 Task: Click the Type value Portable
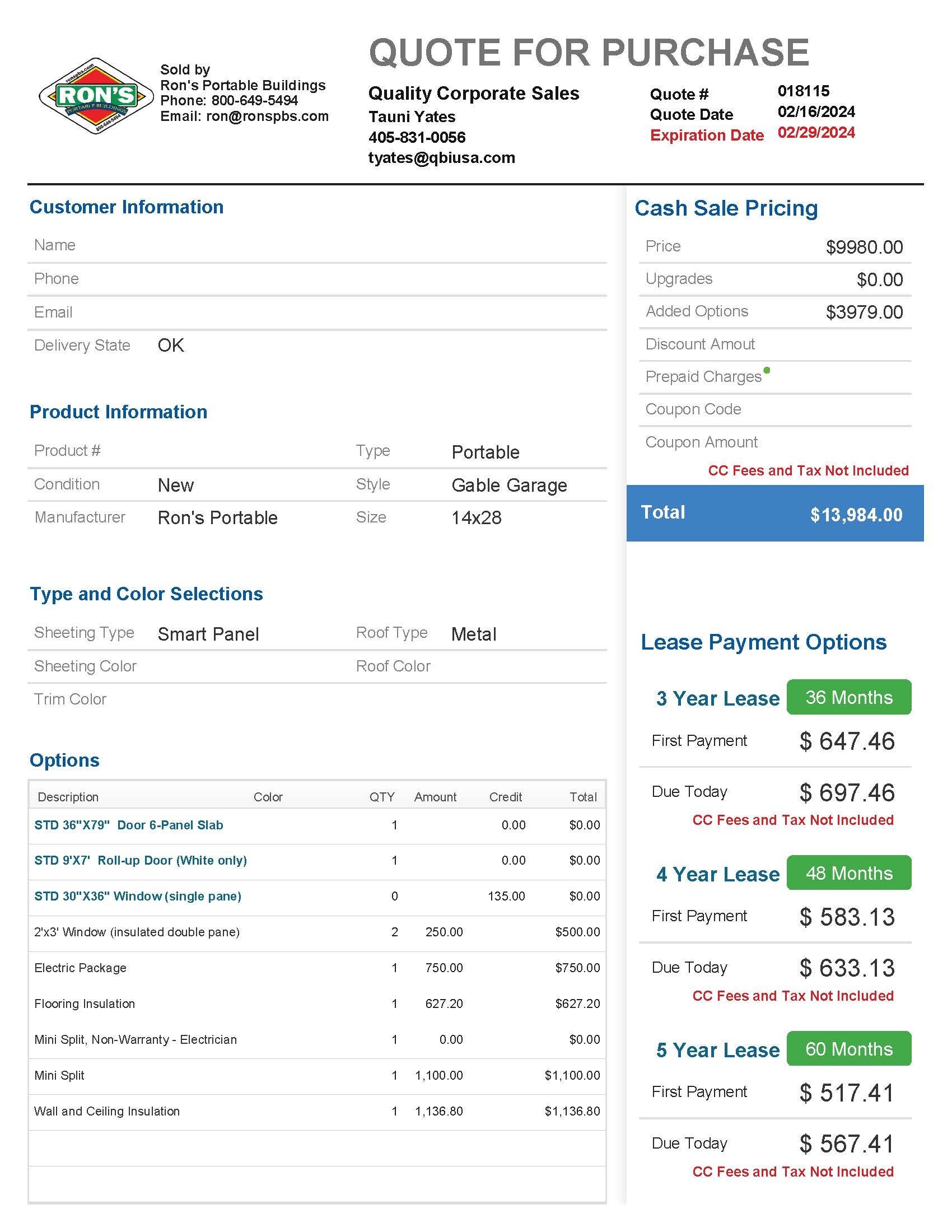486,452
